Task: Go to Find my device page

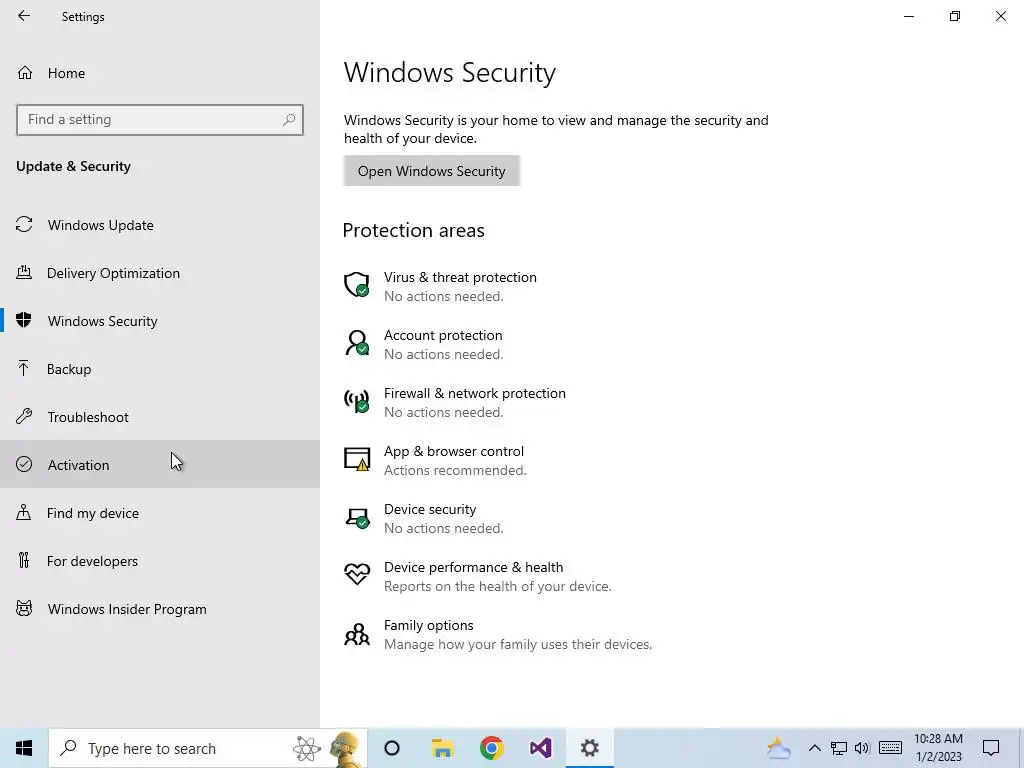Action: click(x=160, y=512)
